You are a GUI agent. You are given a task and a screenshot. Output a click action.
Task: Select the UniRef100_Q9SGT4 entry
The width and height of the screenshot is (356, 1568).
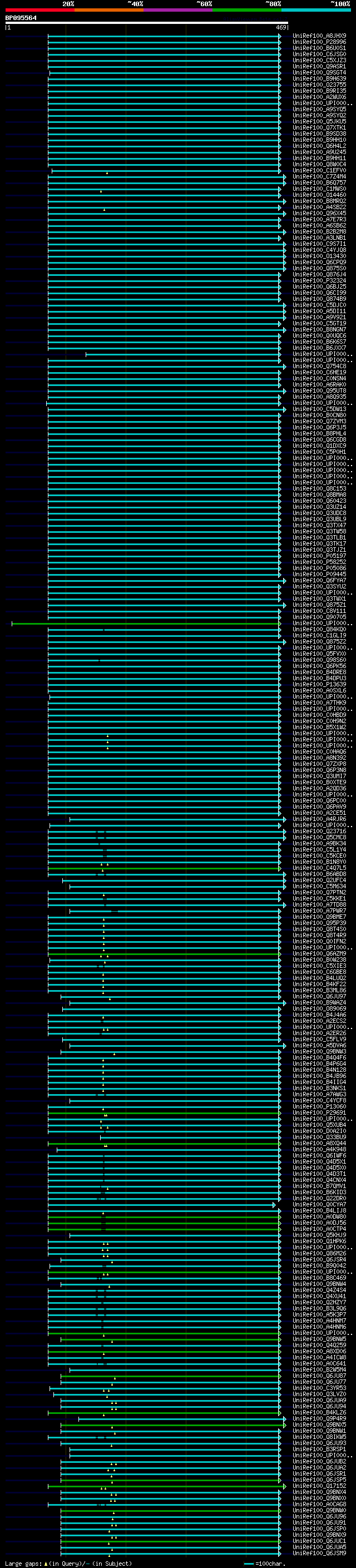pos(319,72)
